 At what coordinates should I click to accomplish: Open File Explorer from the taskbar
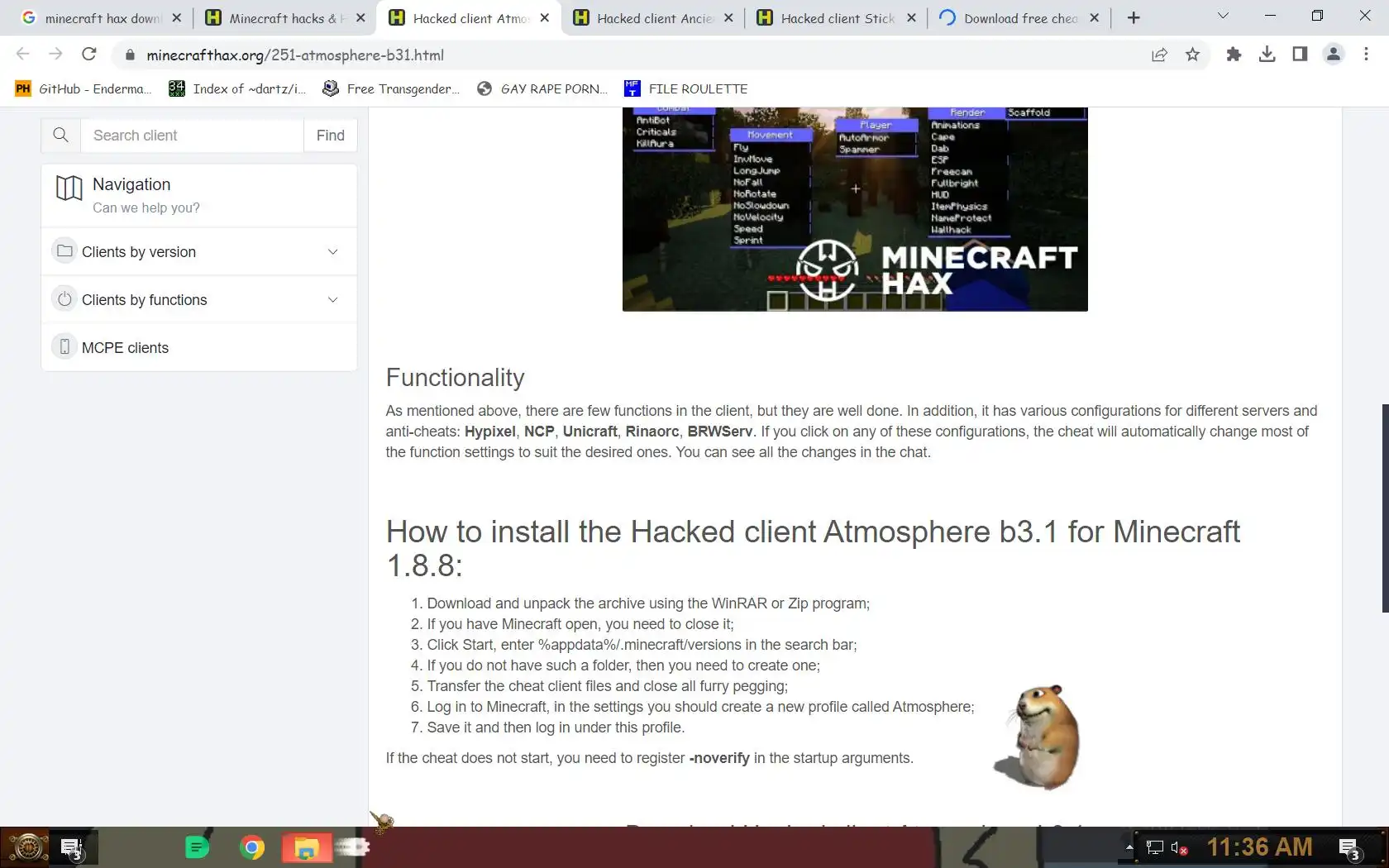(307, 847)
